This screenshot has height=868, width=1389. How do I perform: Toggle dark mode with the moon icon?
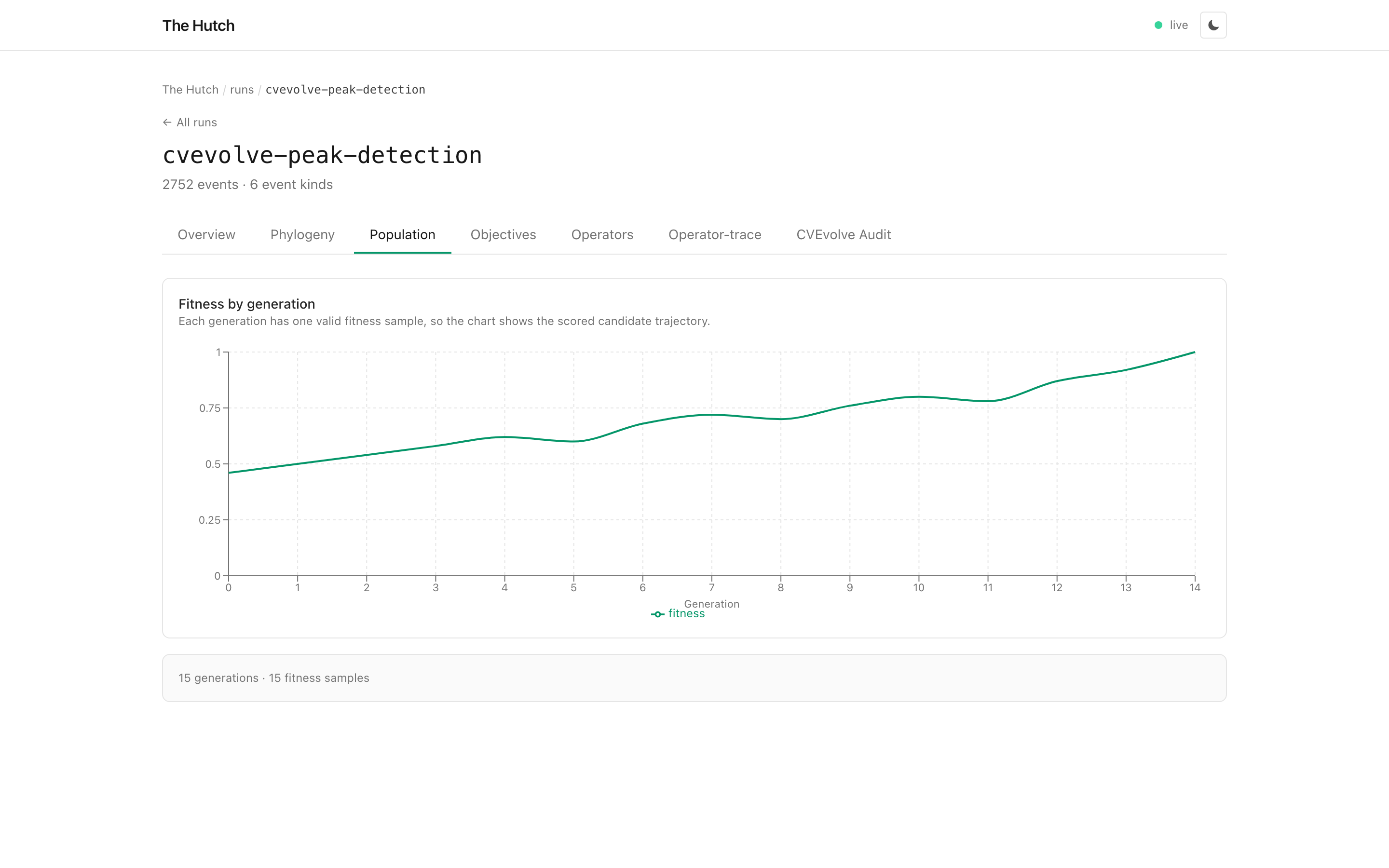(1213, 25)
